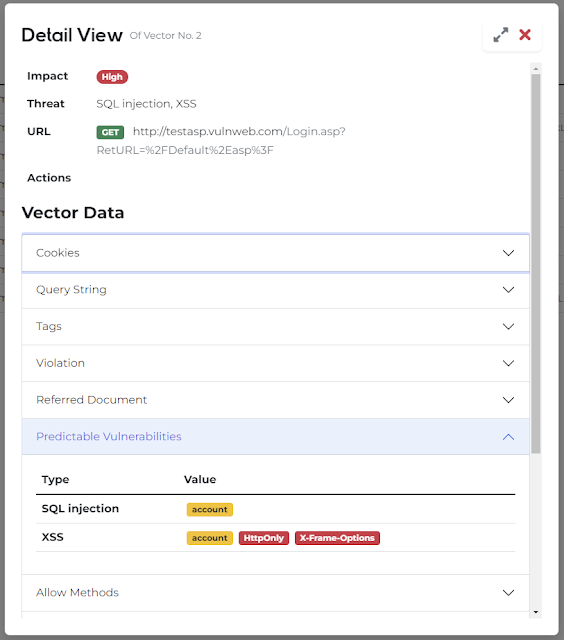Select the 'SQL injection, XSS' threat text
564x640 pixels.
pyautogui.click(x=147, y=104)
